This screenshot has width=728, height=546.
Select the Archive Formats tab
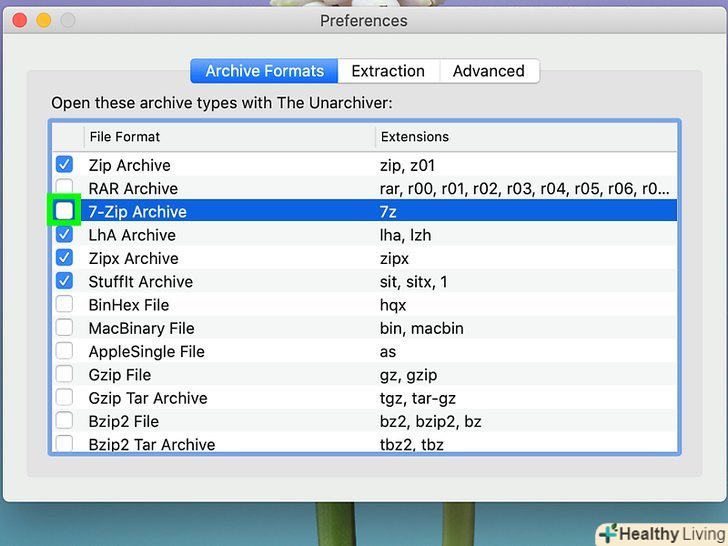coord(264,71)
